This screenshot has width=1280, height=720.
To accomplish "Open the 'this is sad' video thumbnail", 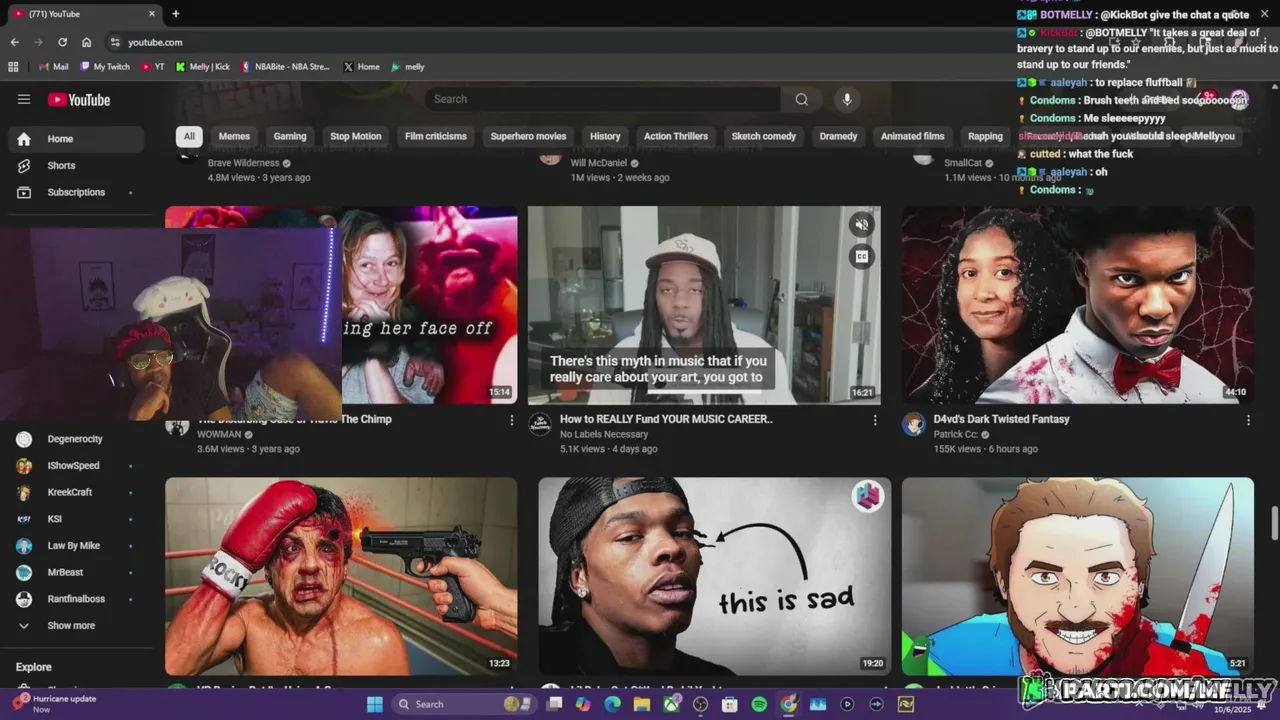I will pyautogui.click(x=714, y=576).
